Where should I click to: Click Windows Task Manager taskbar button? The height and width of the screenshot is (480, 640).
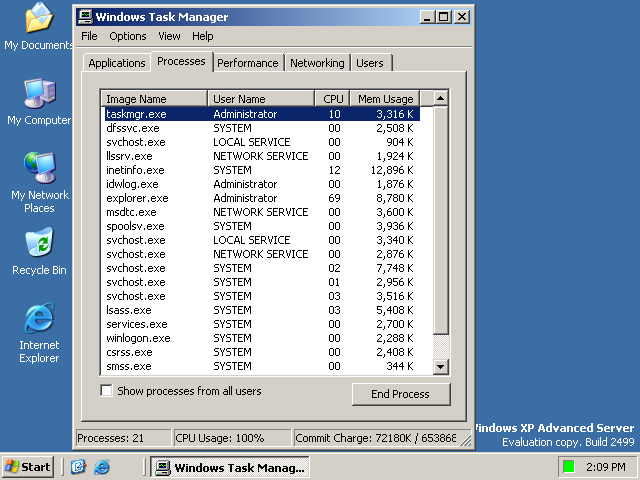pos(230,467)
